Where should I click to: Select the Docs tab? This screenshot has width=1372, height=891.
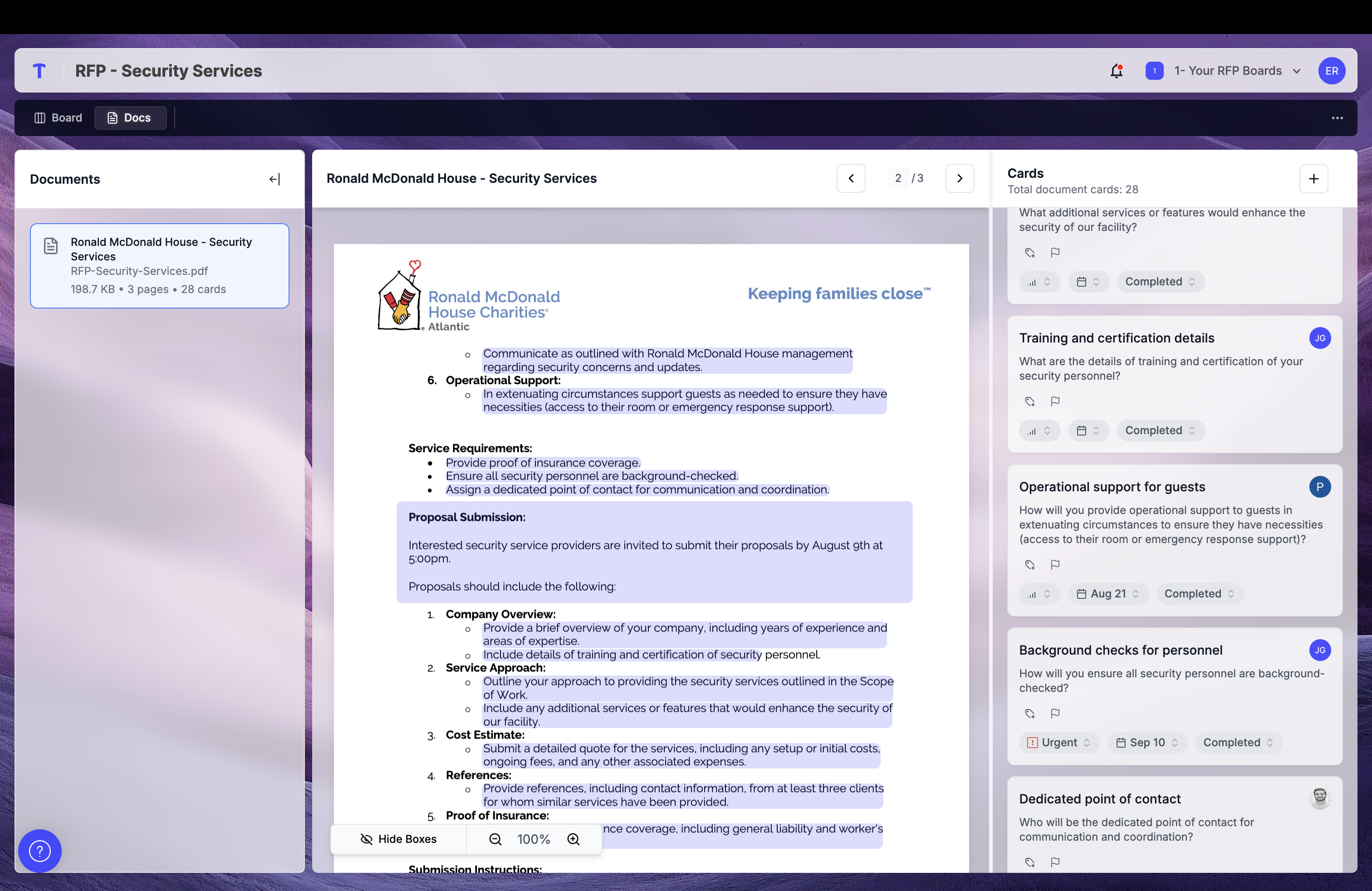130,117
